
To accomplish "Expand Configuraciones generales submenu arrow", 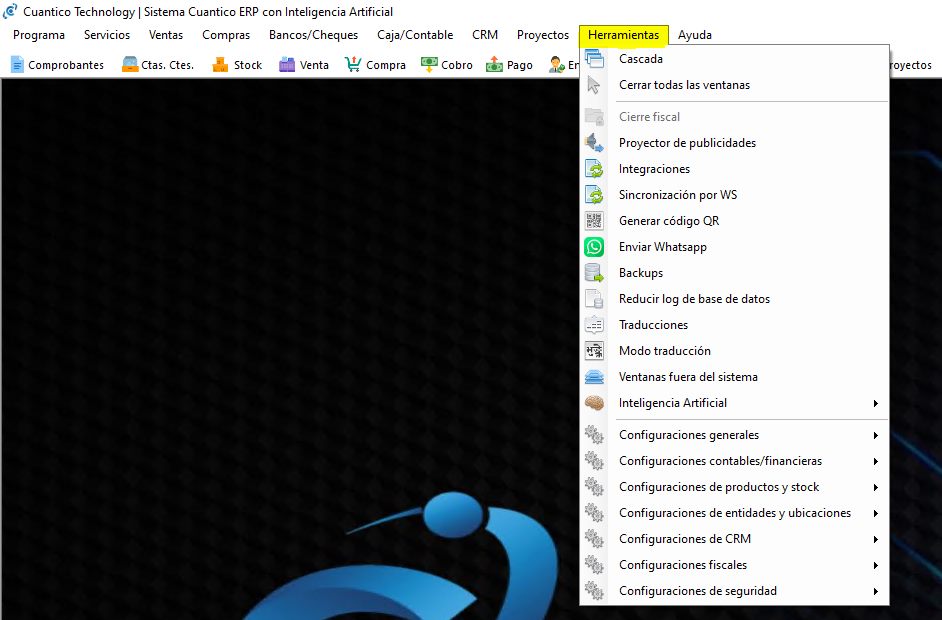I will (x=876, y=435).
